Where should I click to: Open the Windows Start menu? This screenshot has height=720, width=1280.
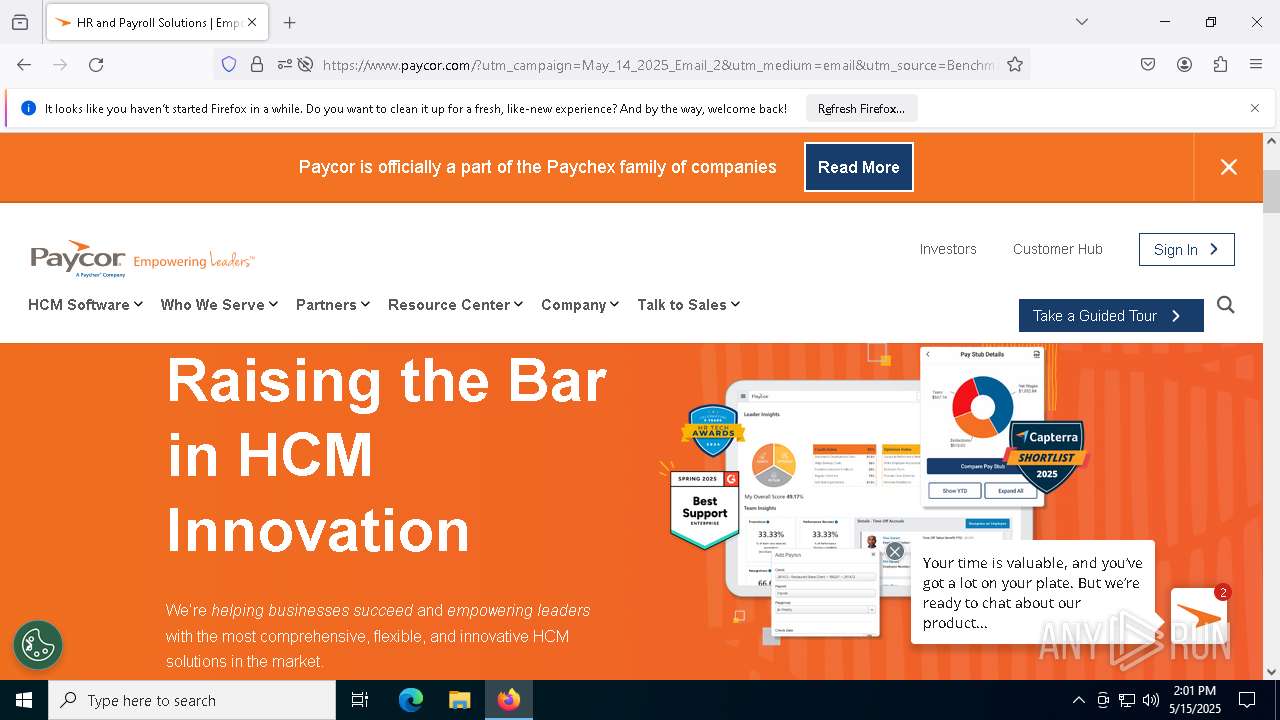point(24,700)
